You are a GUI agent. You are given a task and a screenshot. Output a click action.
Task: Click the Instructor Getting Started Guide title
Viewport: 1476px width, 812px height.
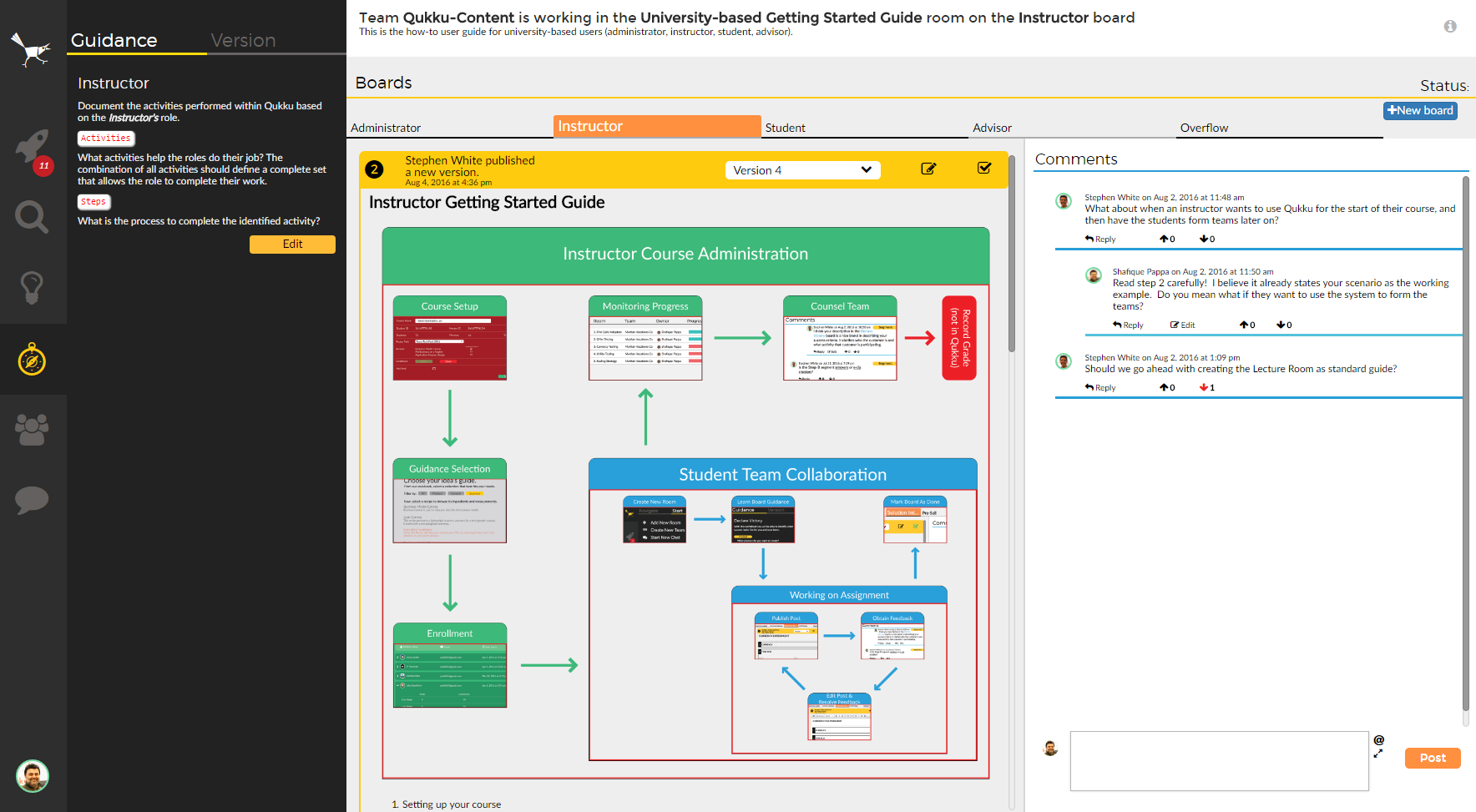click(487, 202)
